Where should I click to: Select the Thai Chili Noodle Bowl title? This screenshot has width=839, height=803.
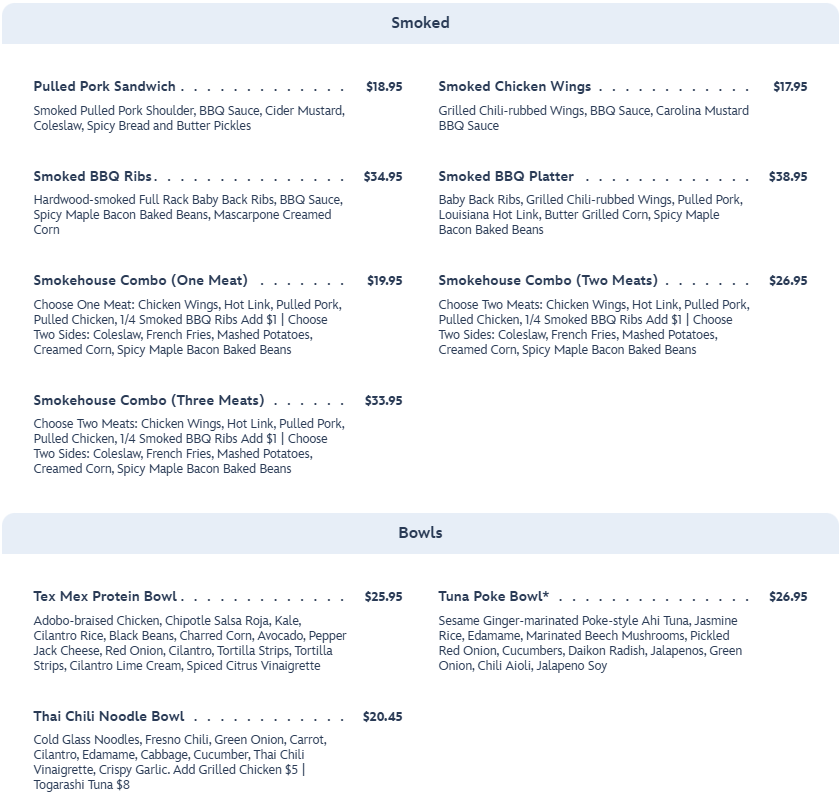[x=109, y=717]
